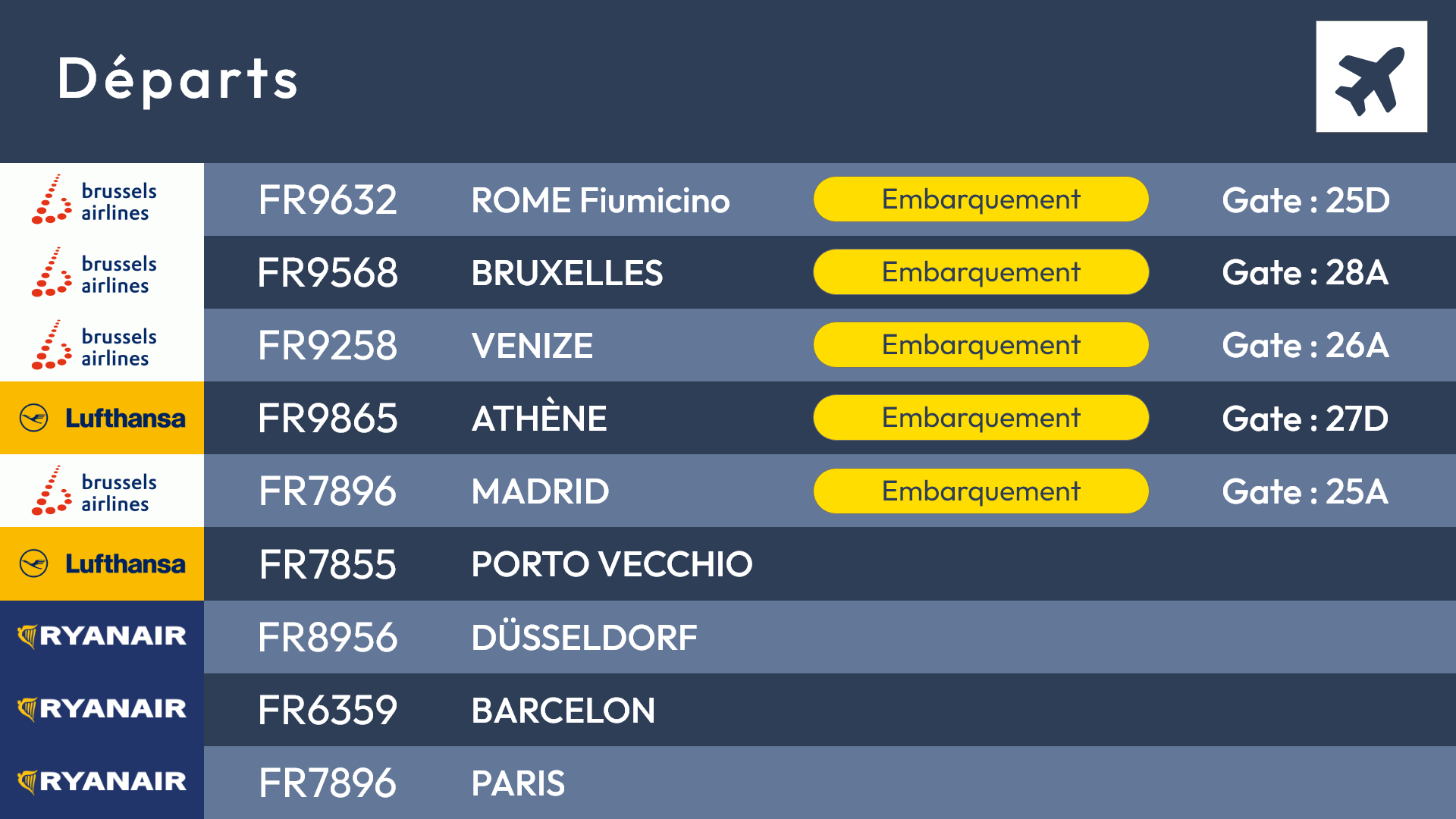The image size is (1456, 819).
Task: Click the Ryanair logo beside DÜSSELDORF
Action: (x=102, y=637)
